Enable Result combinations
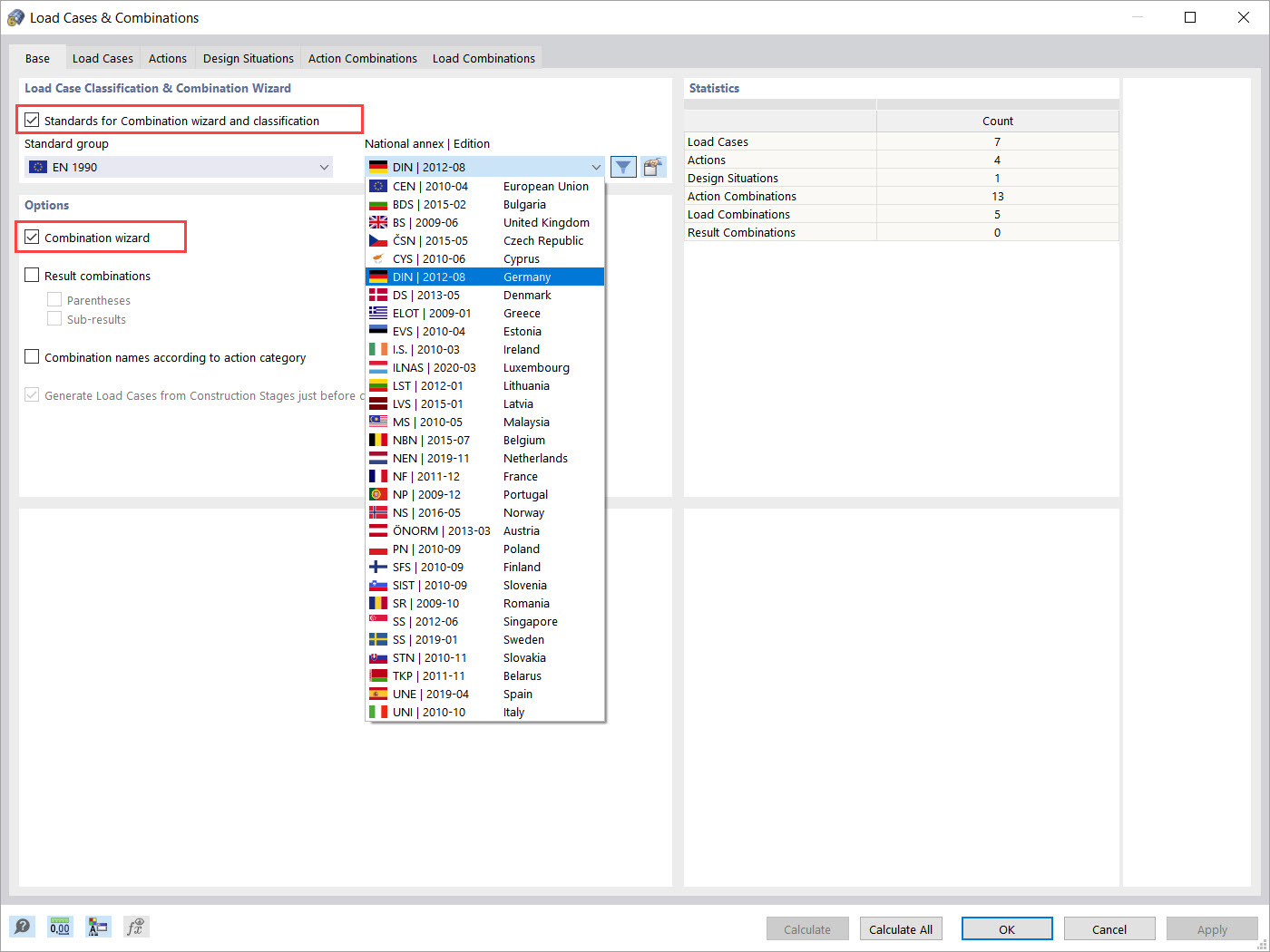Viewport: 1270px width, 952px height. [x=32, y=276]
